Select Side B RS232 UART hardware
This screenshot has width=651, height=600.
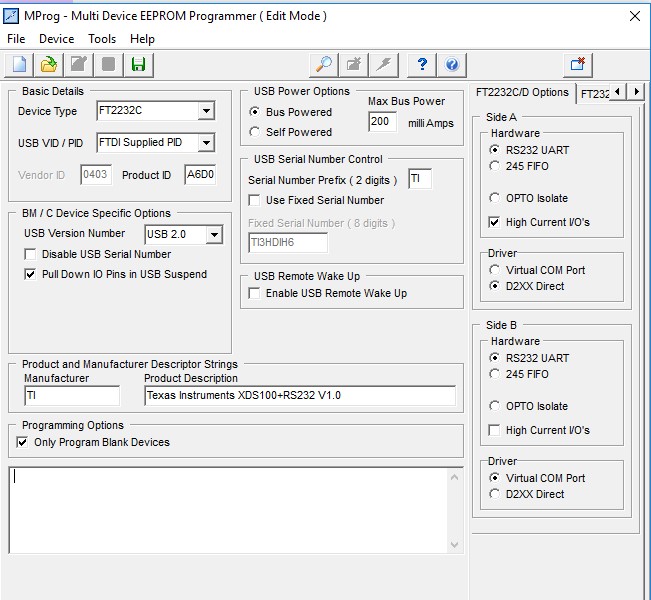[x=529, y=358]
